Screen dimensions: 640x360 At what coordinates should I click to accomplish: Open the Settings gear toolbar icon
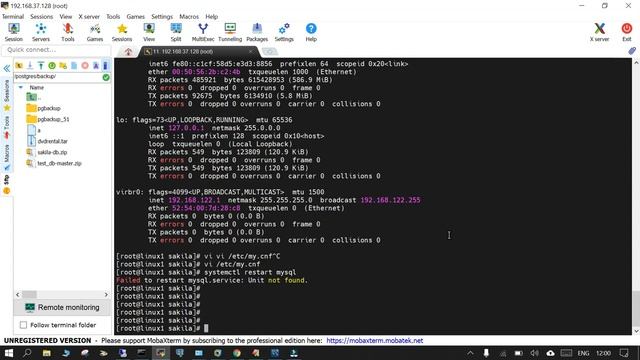coord(284,32)
